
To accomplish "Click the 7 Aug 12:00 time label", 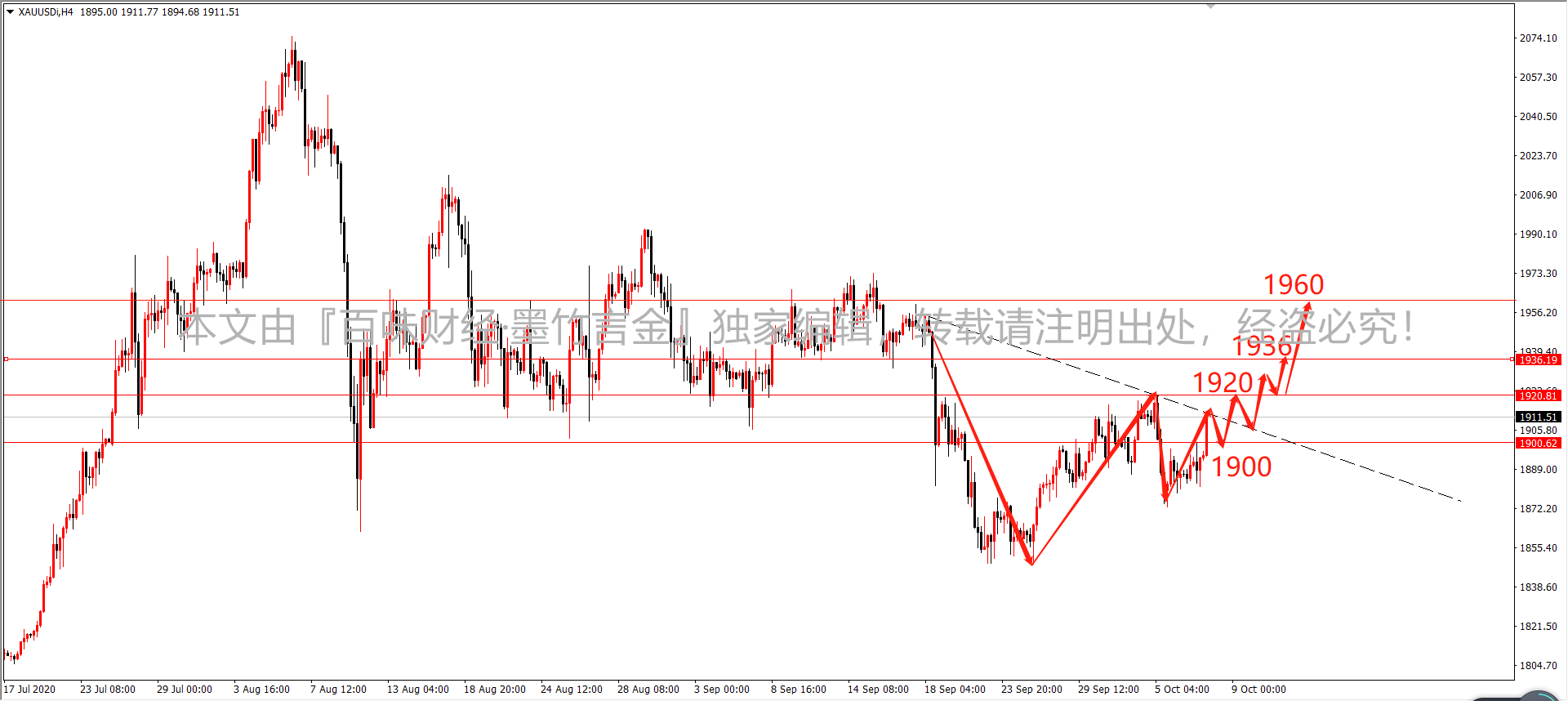I will click(338, 690).
